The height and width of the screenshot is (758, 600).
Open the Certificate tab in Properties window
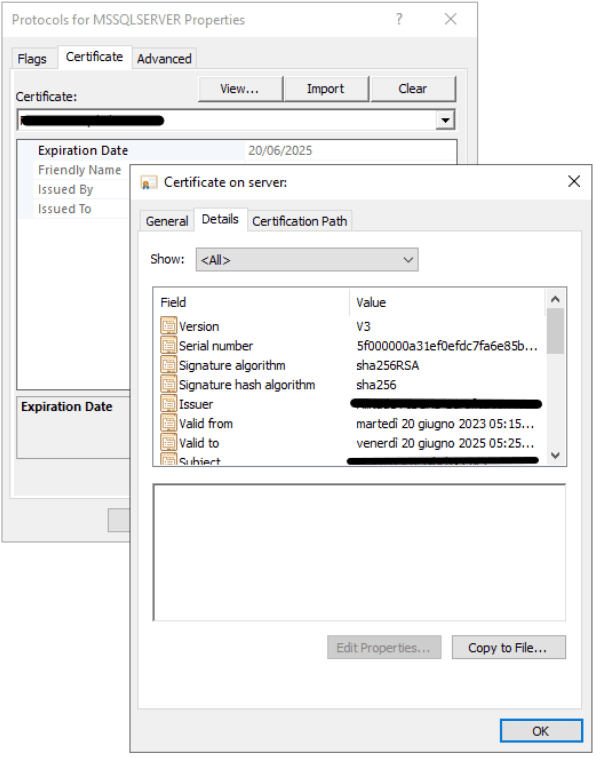(x=94, y=57)
